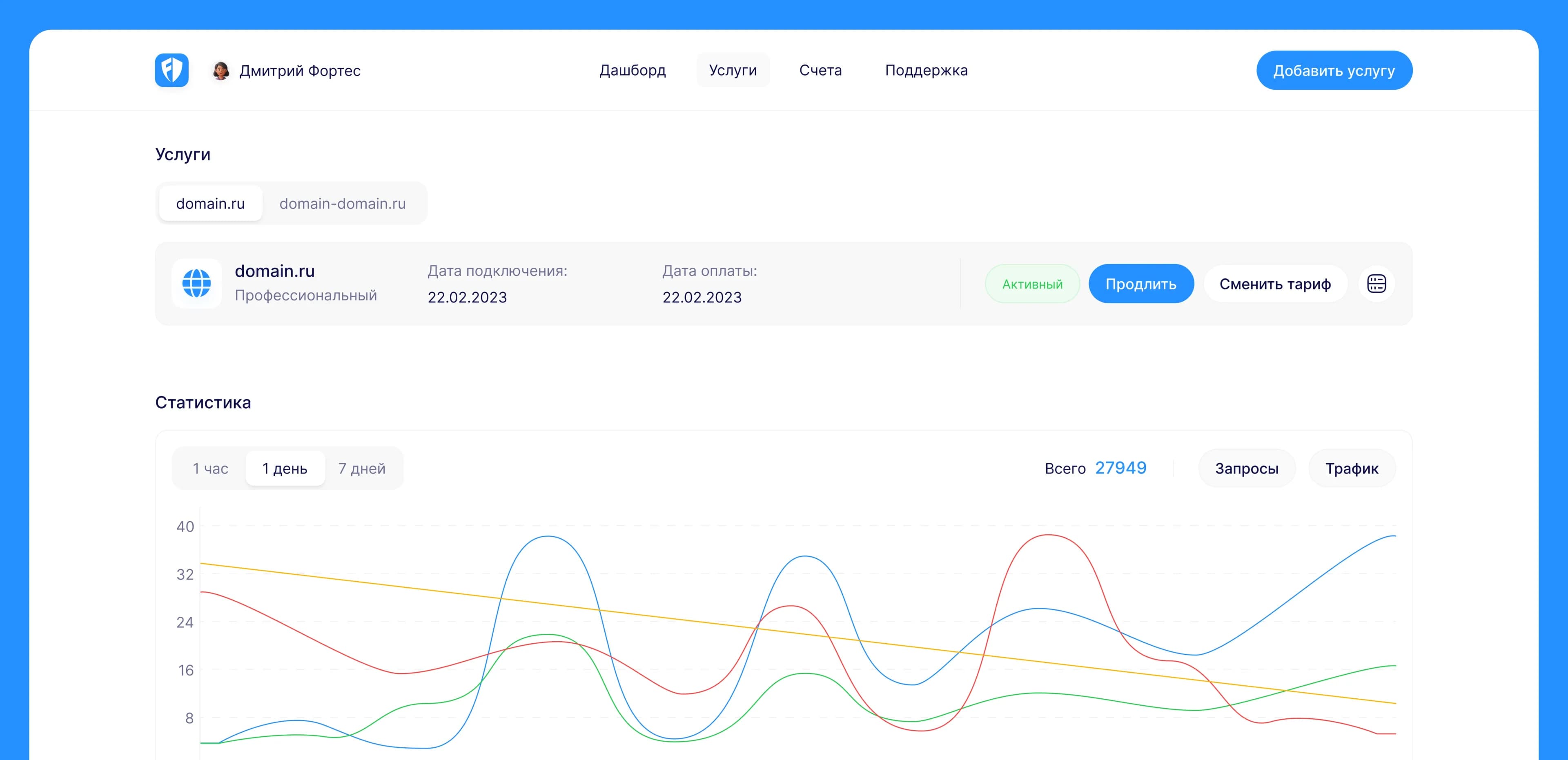Click the Всего label
The width and height of the screenshot is (1568, 760).
(1065, 469)
